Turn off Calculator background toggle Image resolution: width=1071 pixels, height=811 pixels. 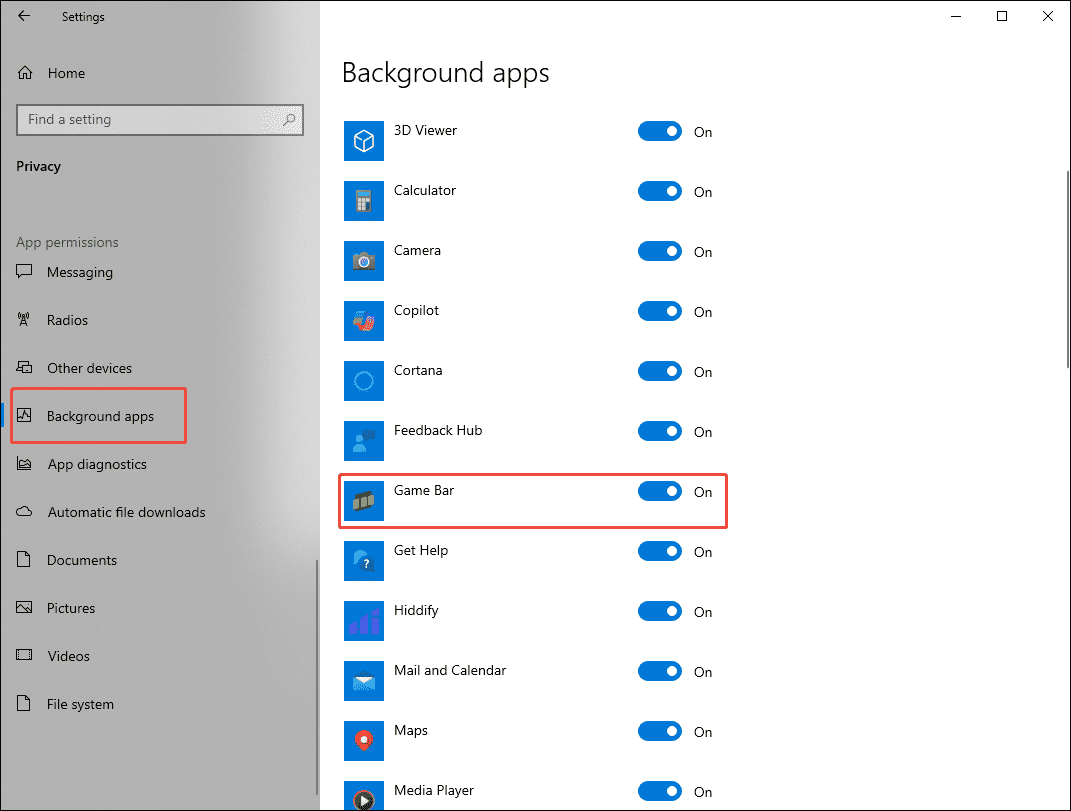pos(660,191)
